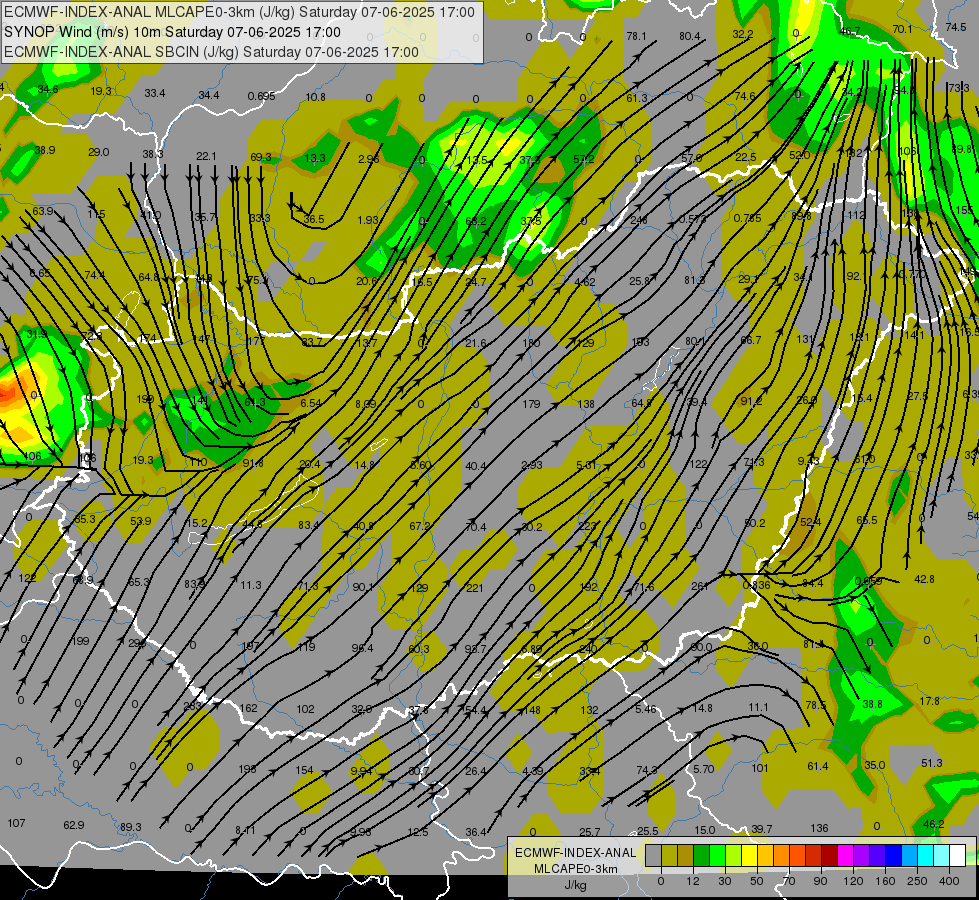This screenshot has width=979, height=900.
Task: Click the map value '179'
Action: coord(531,404)
